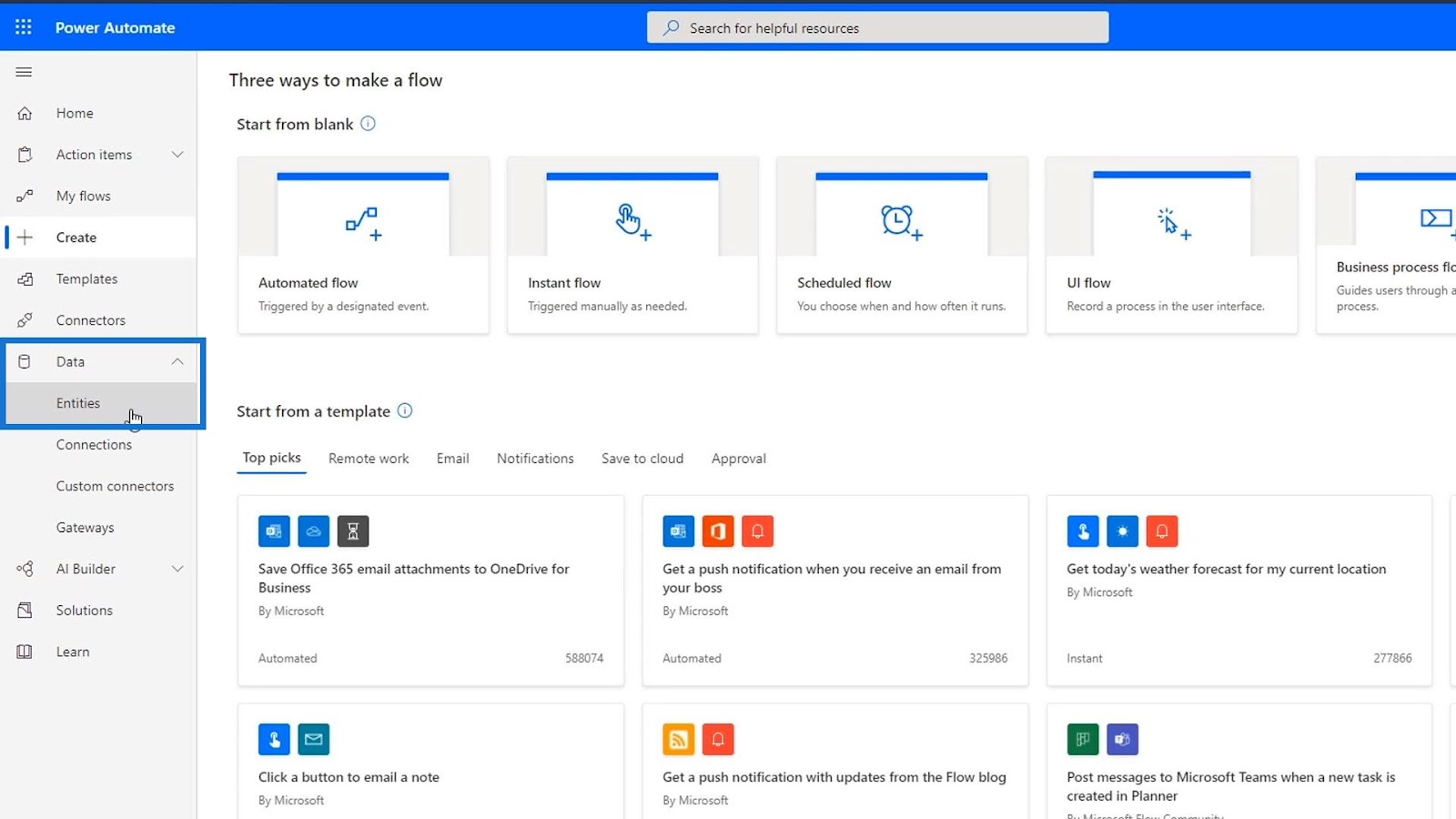
Task: Open push notification from boss email template
Action: click(x=835, y=590)
